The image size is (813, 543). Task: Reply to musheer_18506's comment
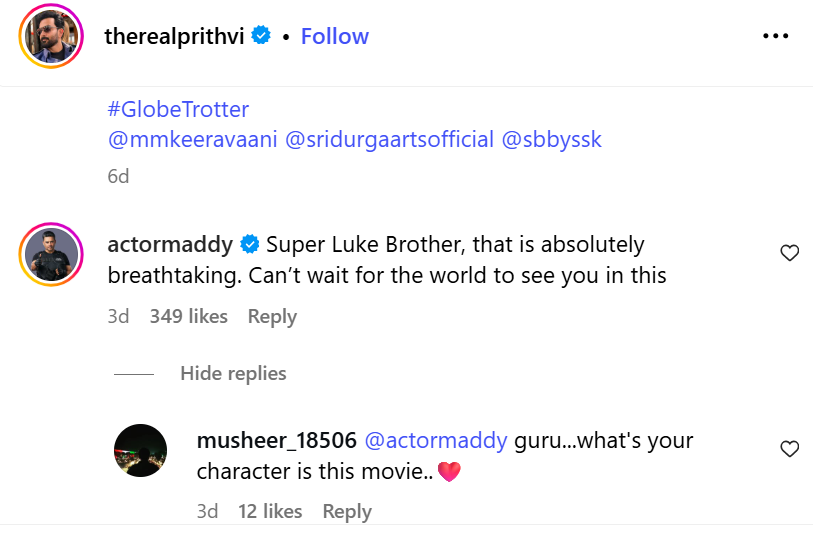[x=347, y=511]
